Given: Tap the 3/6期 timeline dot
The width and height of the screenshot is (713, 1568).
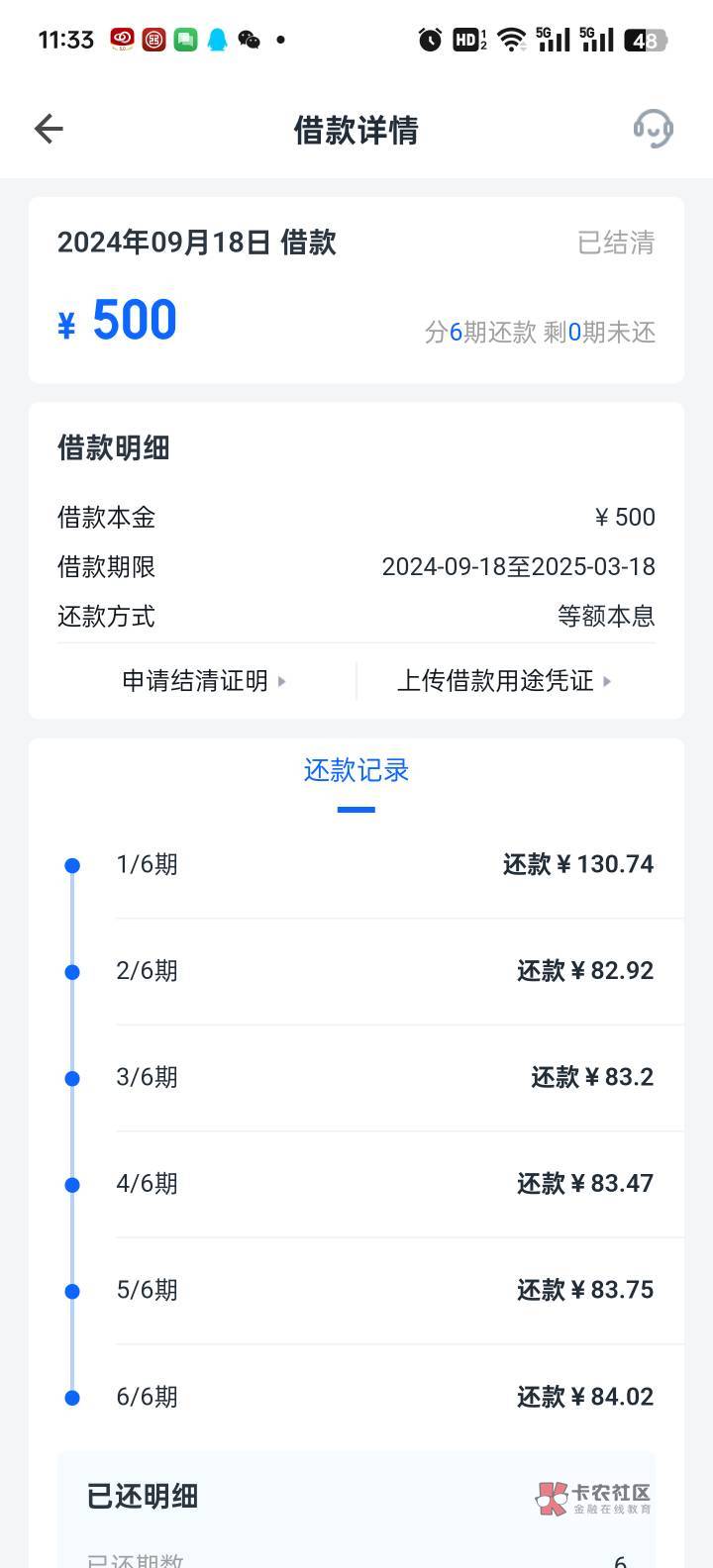Looking at the screenshot, I should (72, 1078).
